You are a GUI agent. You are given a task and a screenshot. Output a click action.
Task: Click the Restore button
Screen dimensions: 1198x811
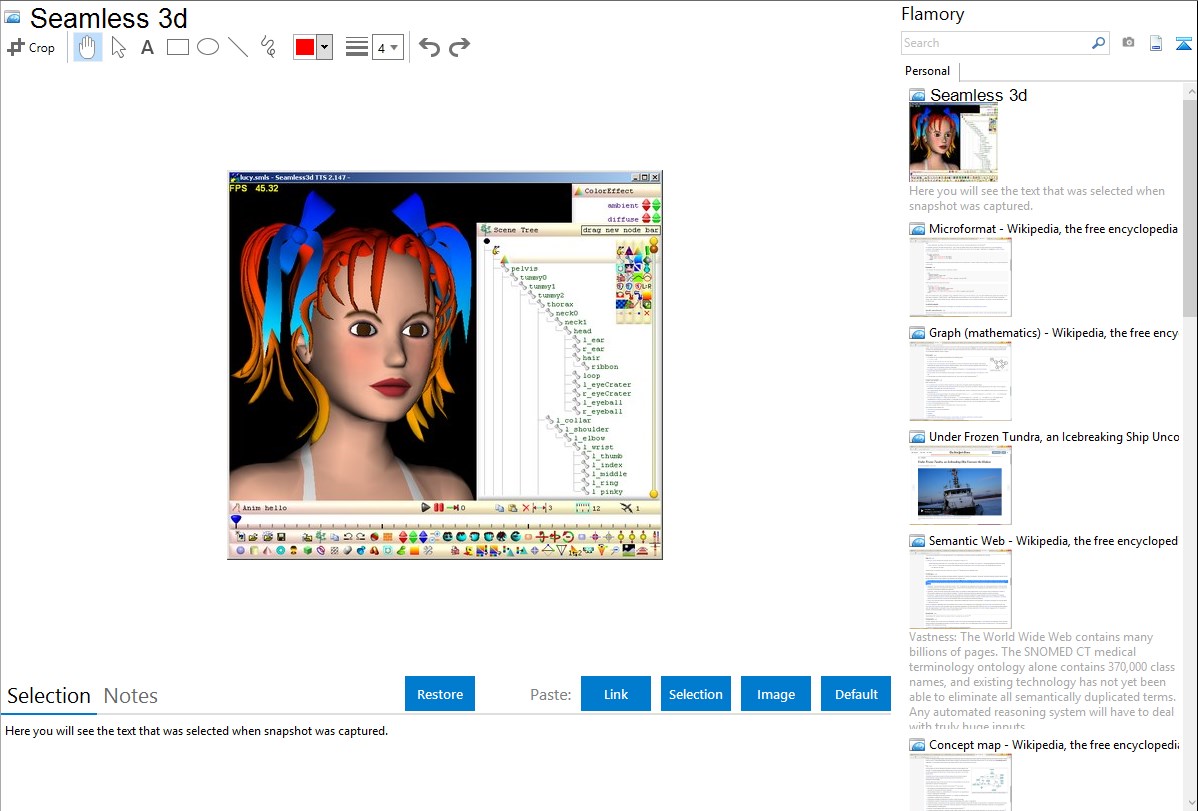click(440, 694)
